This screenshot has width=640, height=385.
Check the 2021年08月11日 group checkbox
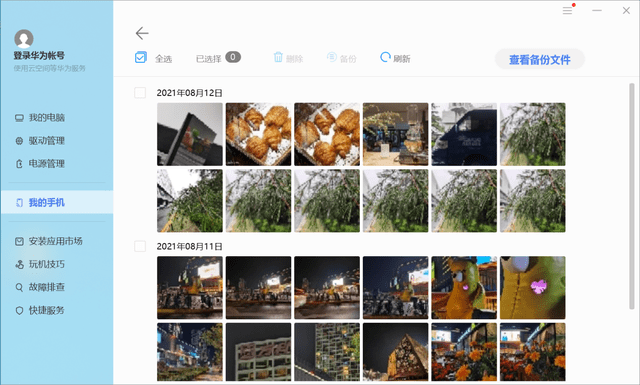click(140, 246)
